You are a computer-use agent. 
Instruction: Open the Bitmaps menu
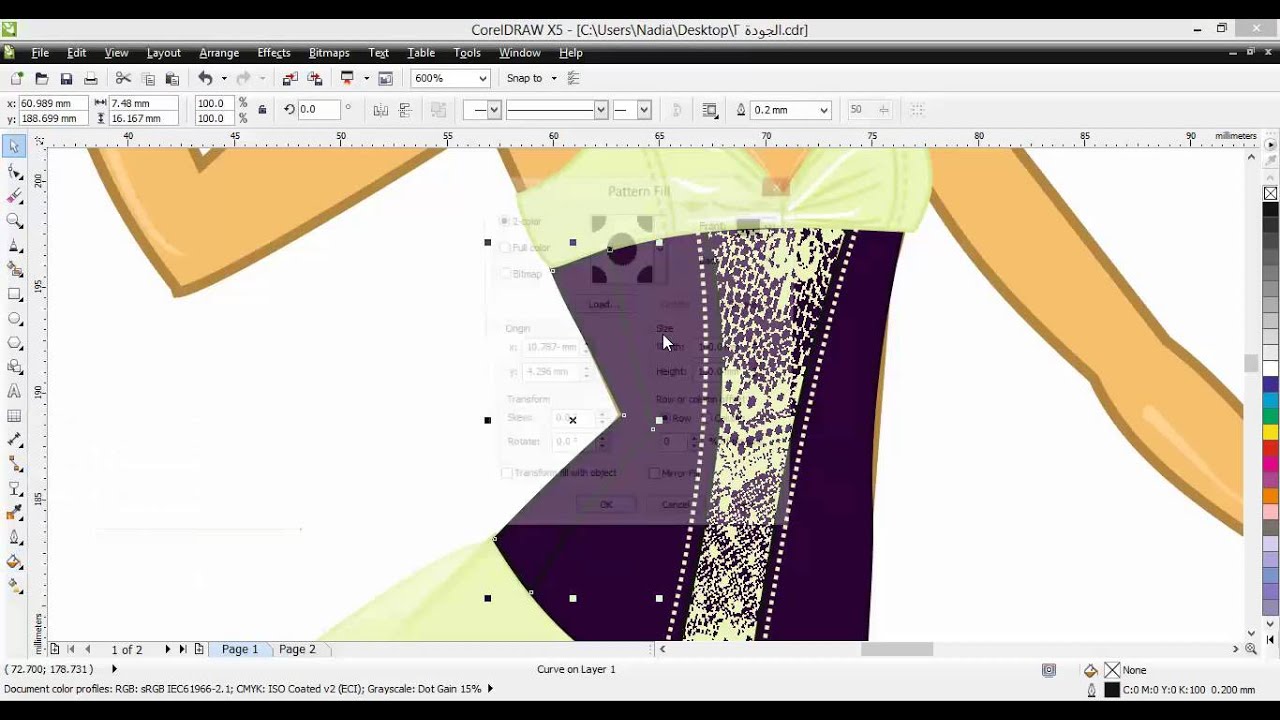[329, 53]
